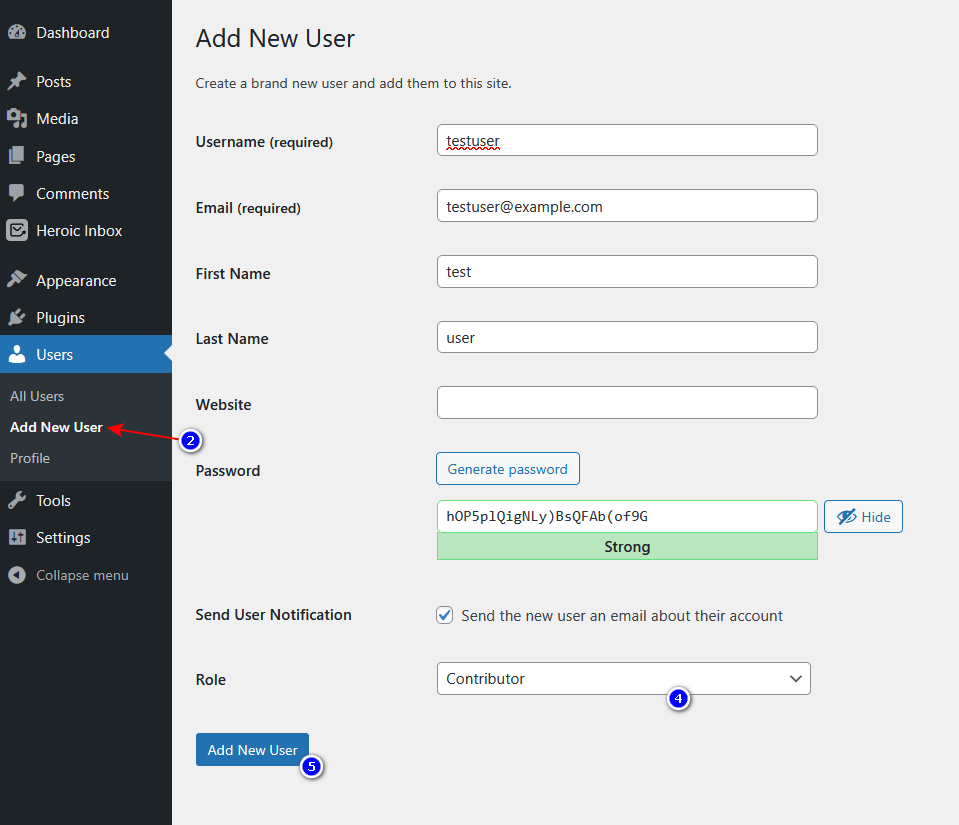959x825 pixels.
Task: Click the 'Email (required)' label
Action: point(248,208)
